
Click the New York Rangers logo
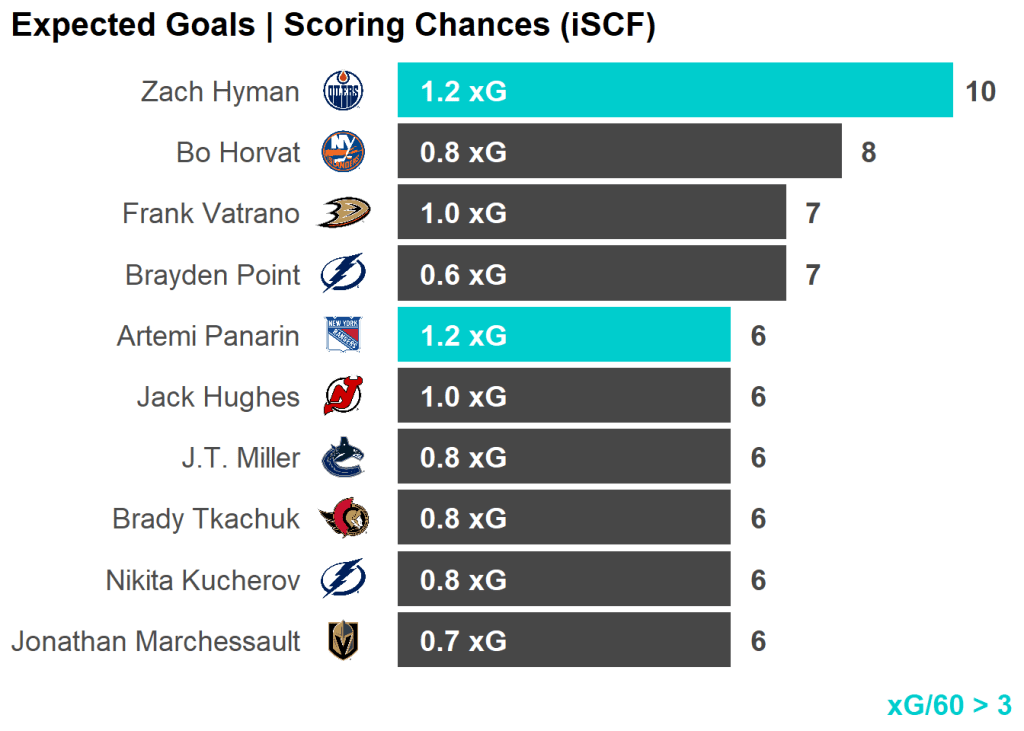tap(343, 335)
